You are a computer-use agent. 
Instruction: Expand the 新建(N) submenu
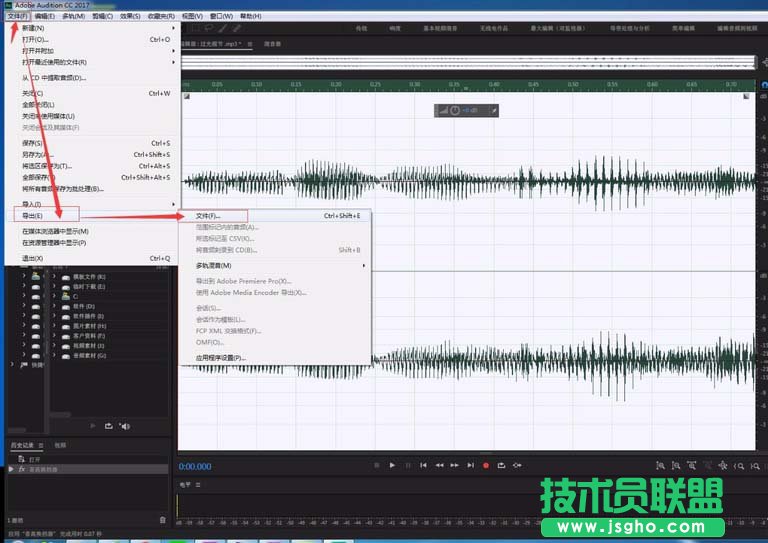point(93,28)
